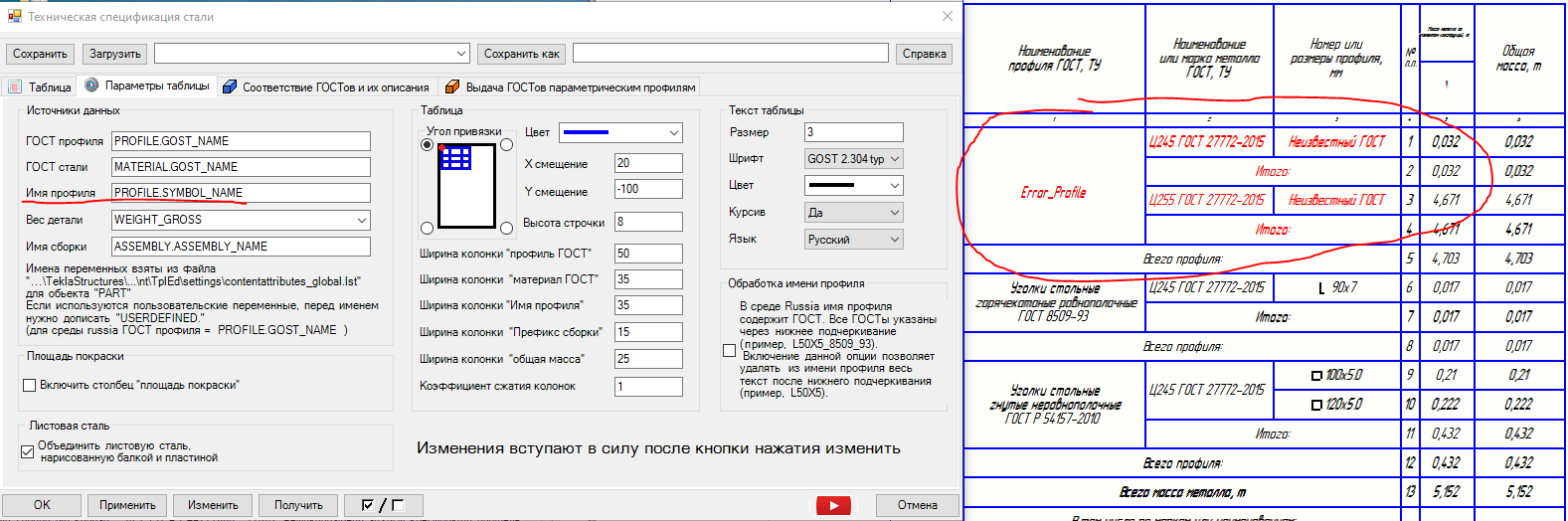Click the Сохранить как name field
Viewport: 1568px width, 521px height.
tap(731, 54)
